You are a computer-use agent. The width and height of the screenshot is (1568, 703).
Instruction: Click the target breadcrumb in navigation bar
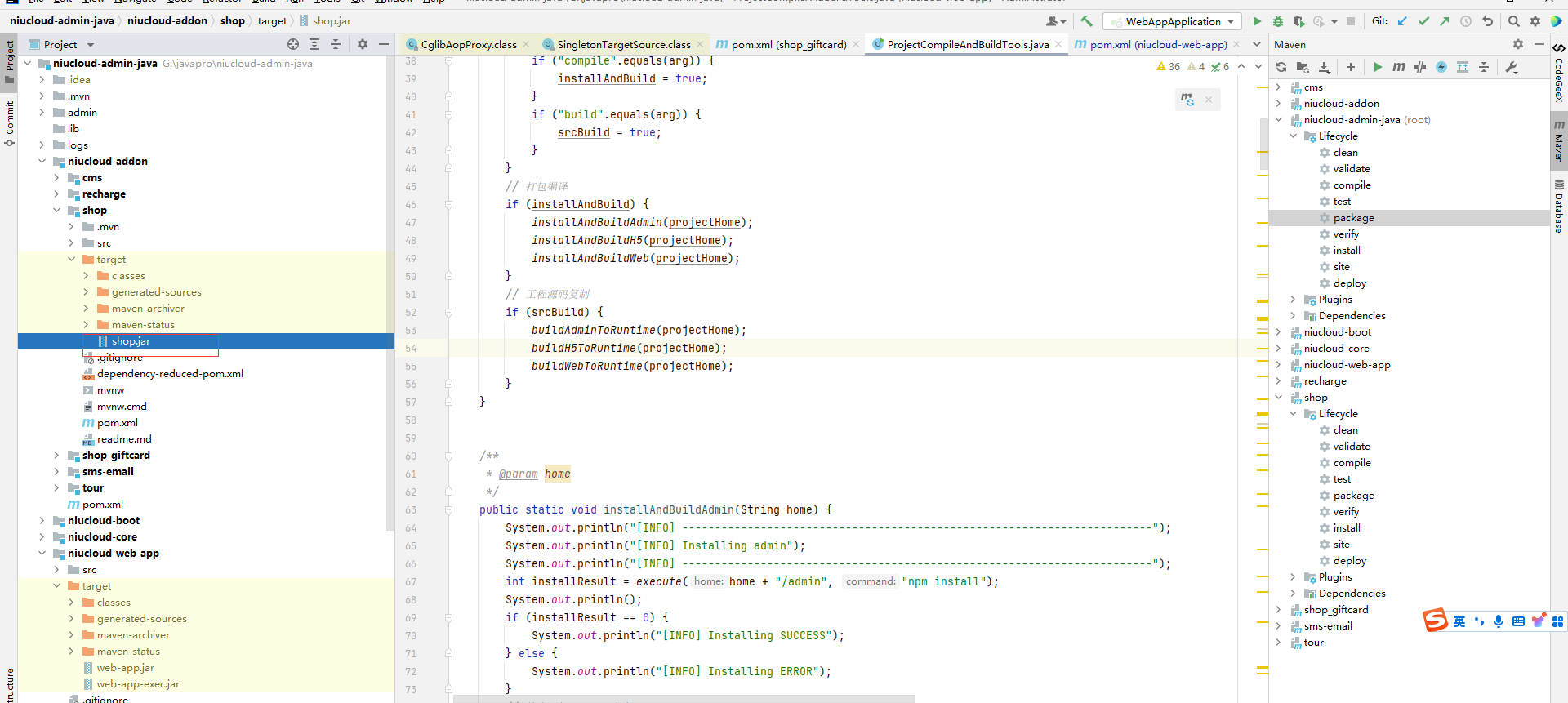[x=272, y=20]
